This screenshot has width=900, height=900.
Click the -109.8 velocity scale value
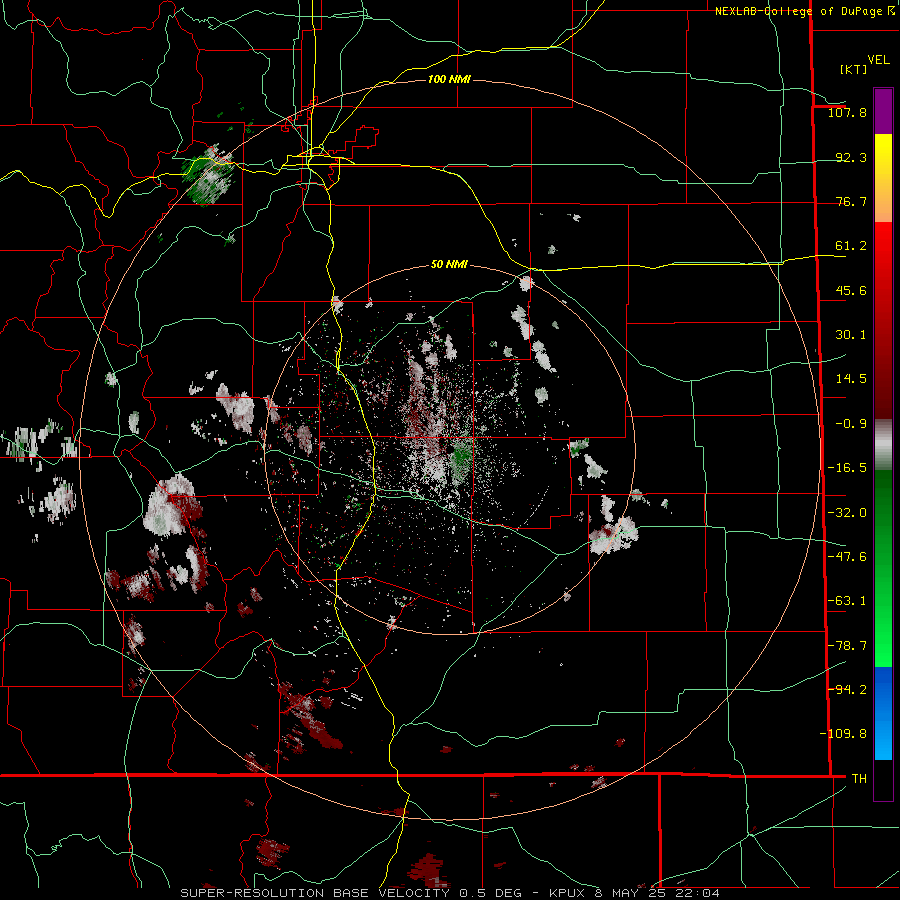click(x=843, y=734)
